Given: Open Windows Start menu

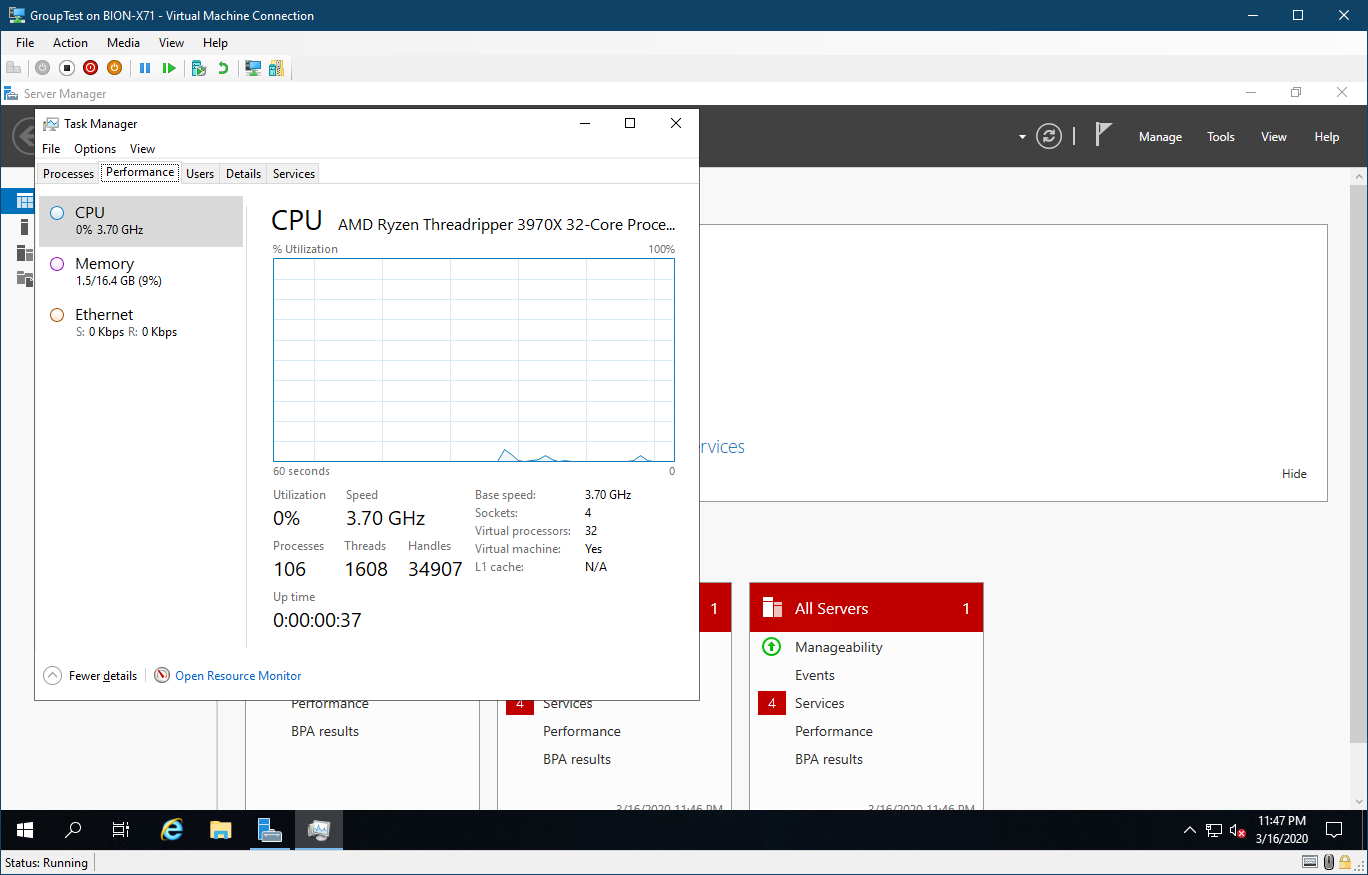Looking at the screenshot, I should click(25, 830).
